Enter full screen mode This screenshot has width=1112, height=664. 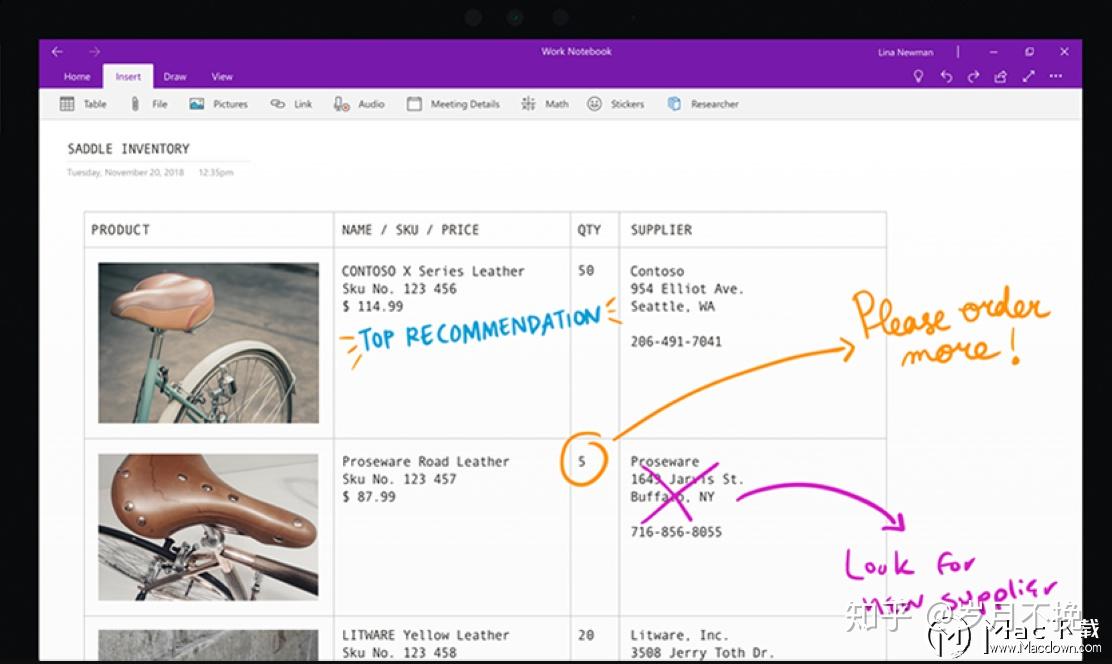pyautogui.click(x=1028, y=75)
